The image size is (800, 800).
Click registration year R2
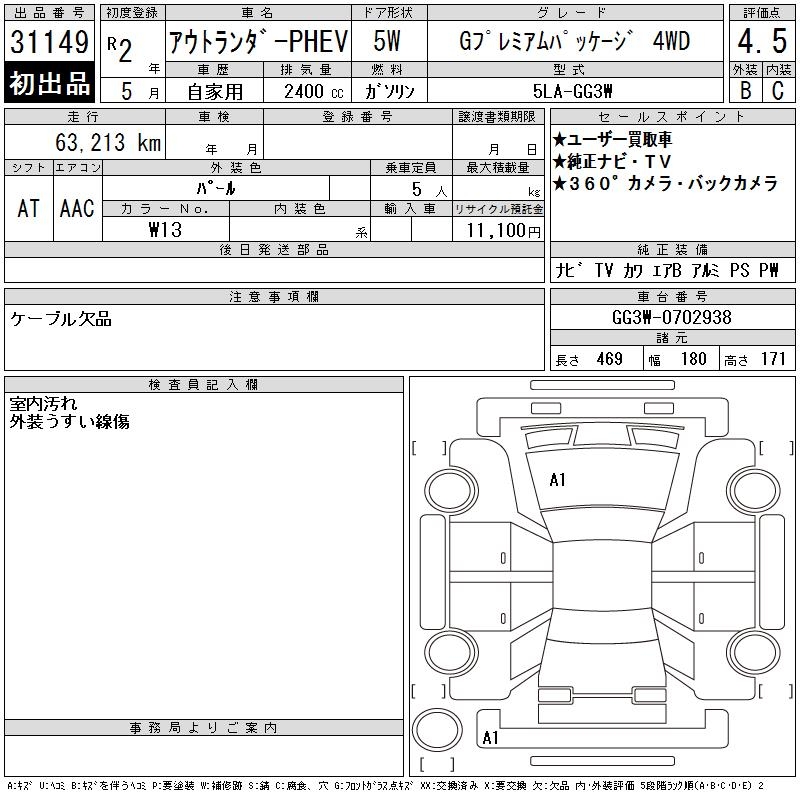pos(120,49)
